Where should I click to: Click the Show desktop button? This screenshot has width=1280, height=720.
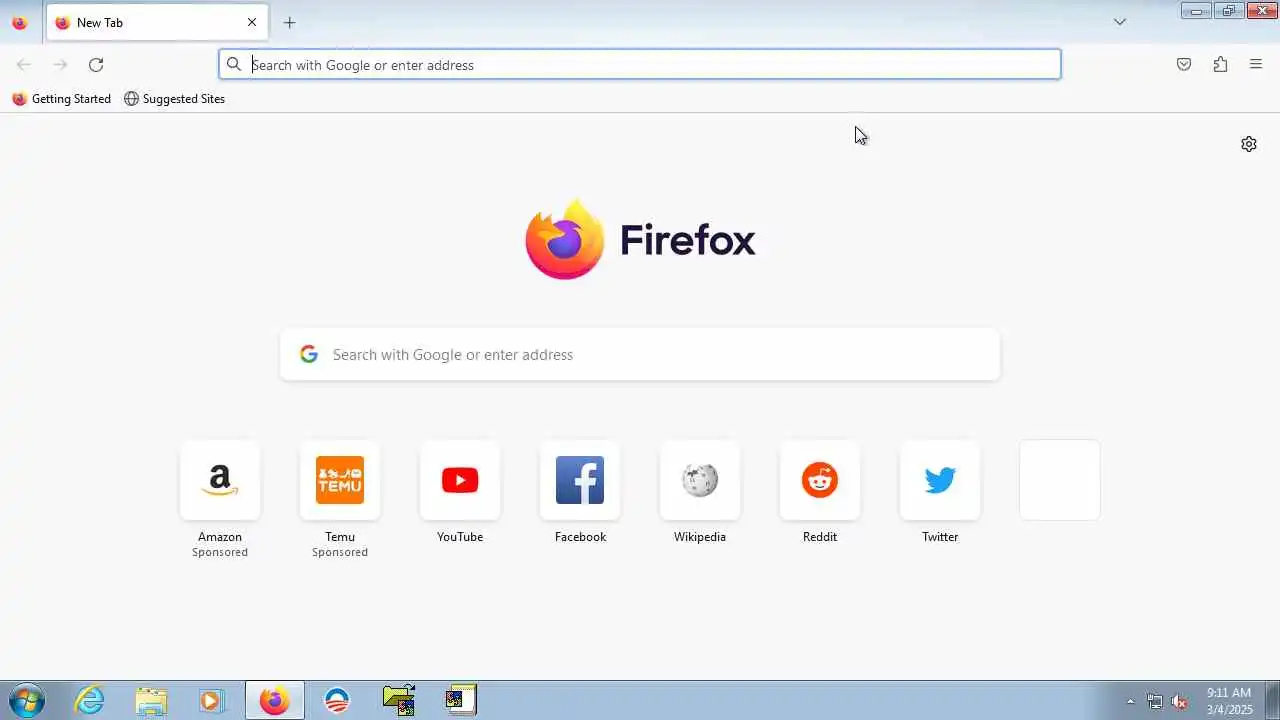coord(1272,700)
